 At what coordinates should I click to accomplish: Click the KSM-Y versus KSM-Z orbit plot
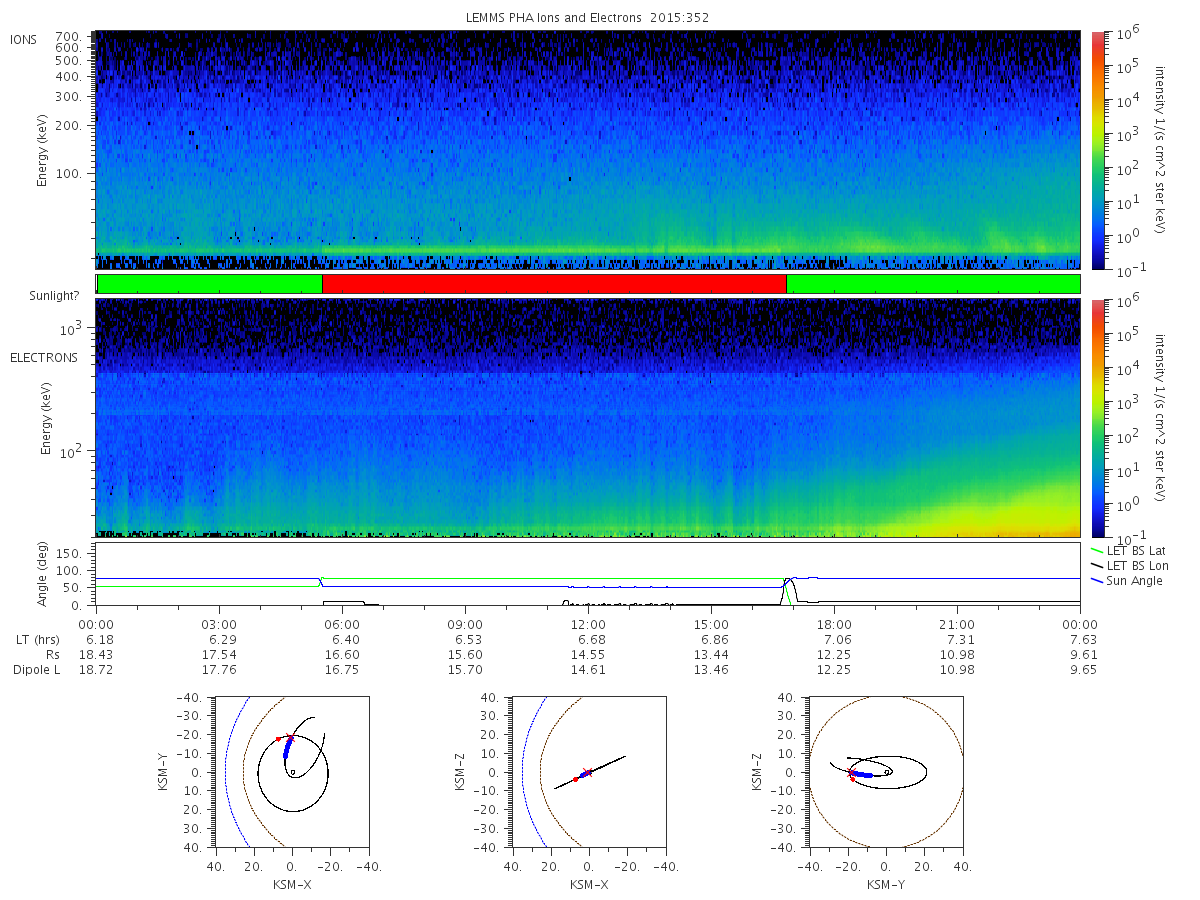tap(886, 772)
